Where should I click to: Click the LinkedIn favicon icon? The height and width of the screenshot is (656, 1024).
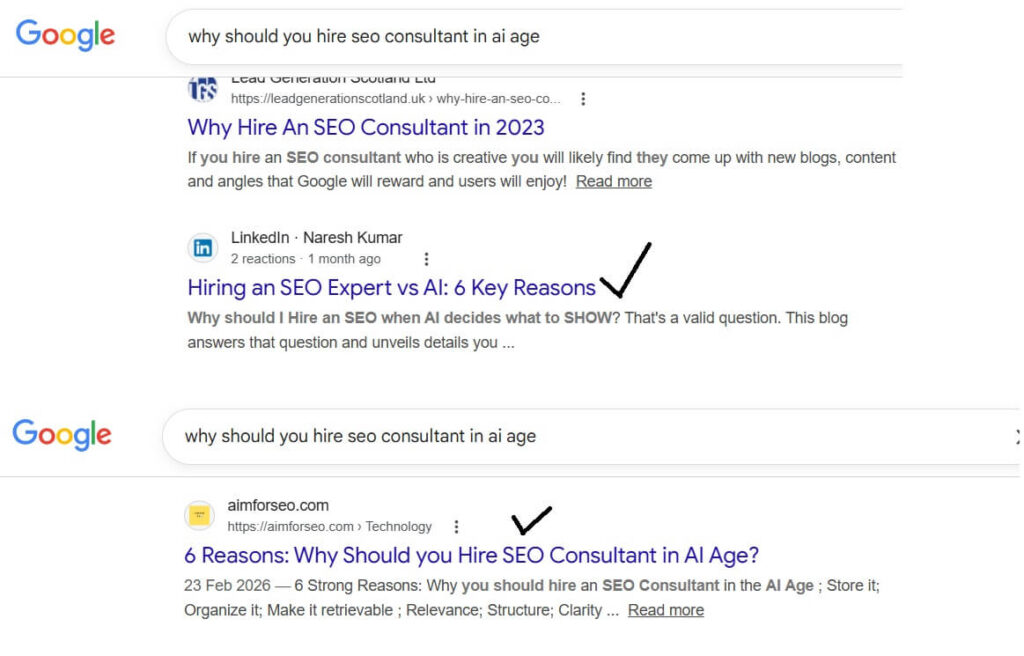[x=202, y=248]
